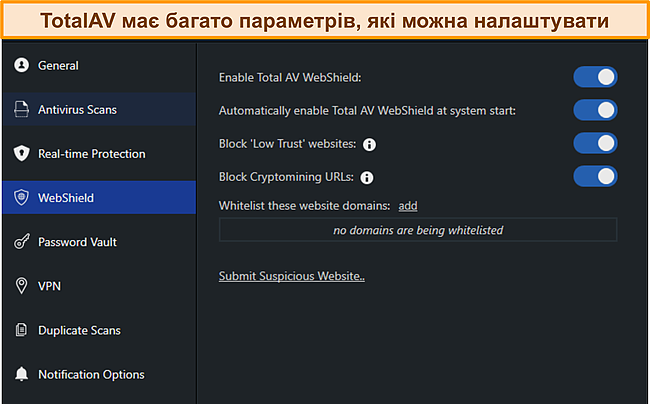
Task: Click the Antivirus Scans document icon
Action: 20,110
